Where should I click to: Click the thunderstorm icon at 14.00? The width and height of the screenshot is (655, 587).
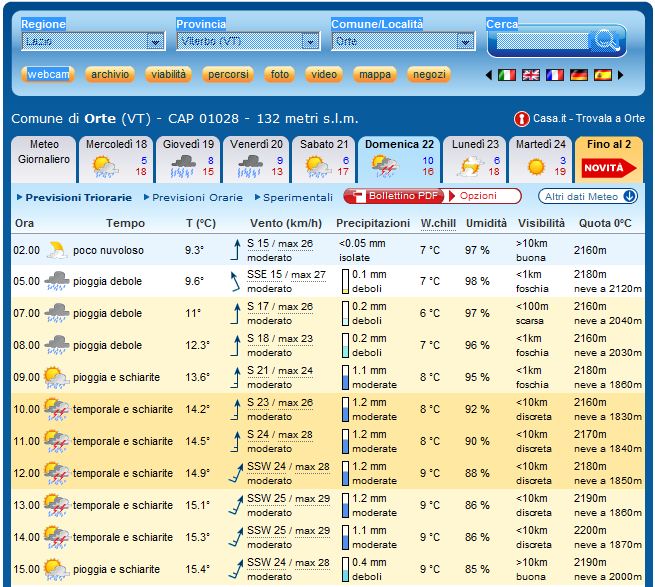(x=57, y=537)
